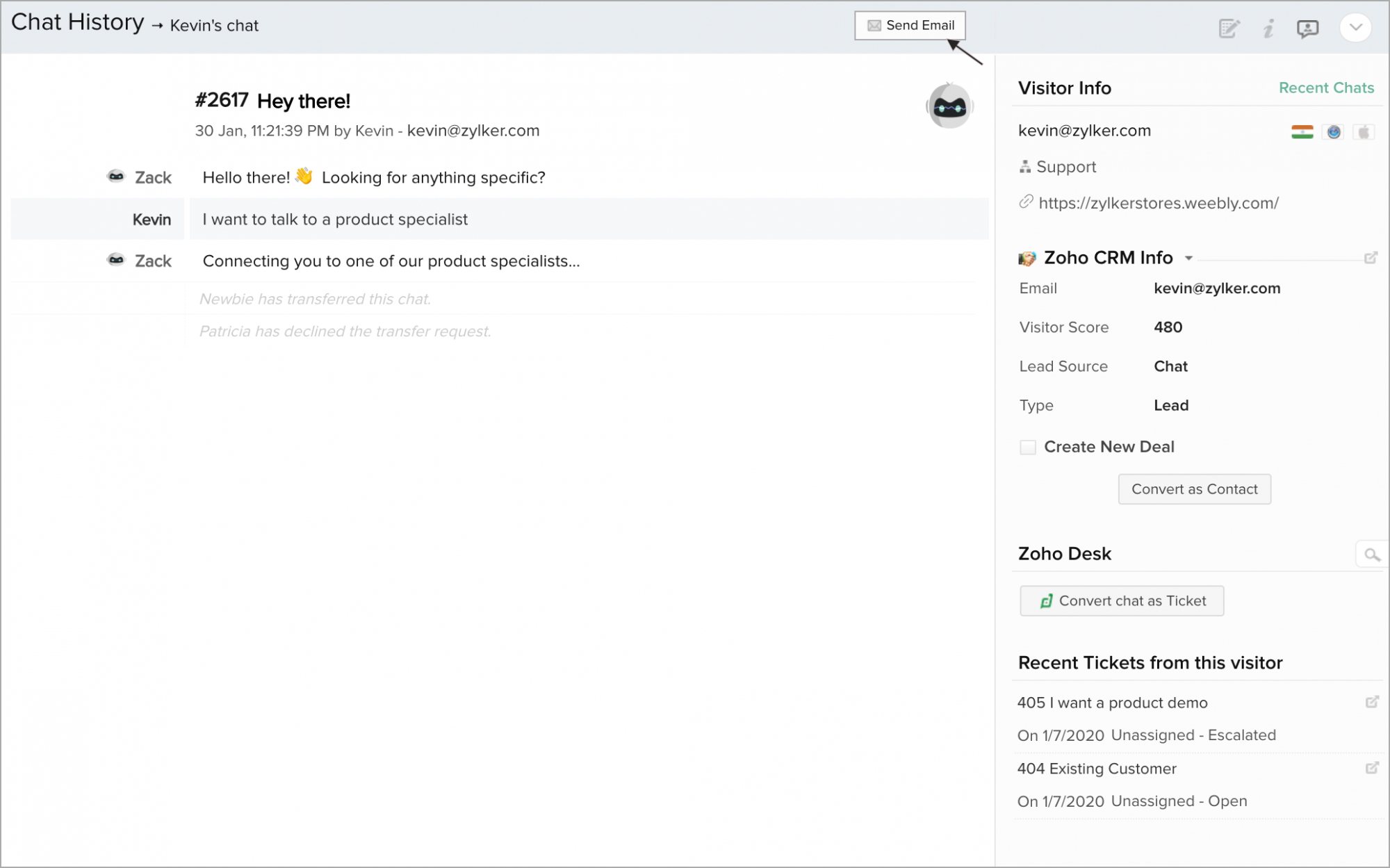This screenshot has width=1390, height=868.
Task: Click the Safari browser icon
Action: click(x=1333, y=132)
